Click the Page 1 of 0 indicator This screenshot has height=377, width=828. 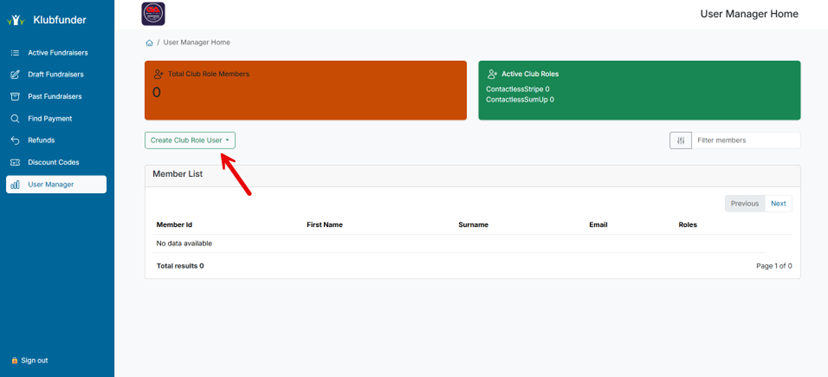(x=774, y=266)
